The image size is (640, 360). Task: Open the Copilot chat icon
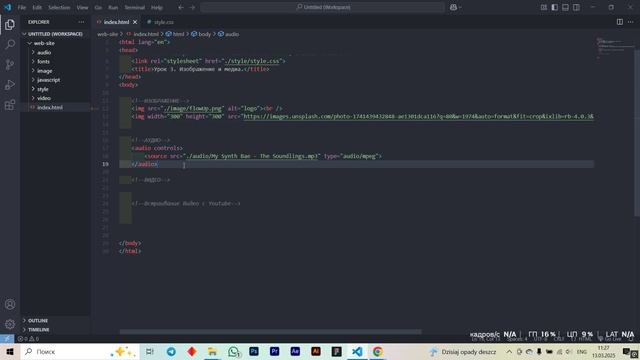(453, 7)
